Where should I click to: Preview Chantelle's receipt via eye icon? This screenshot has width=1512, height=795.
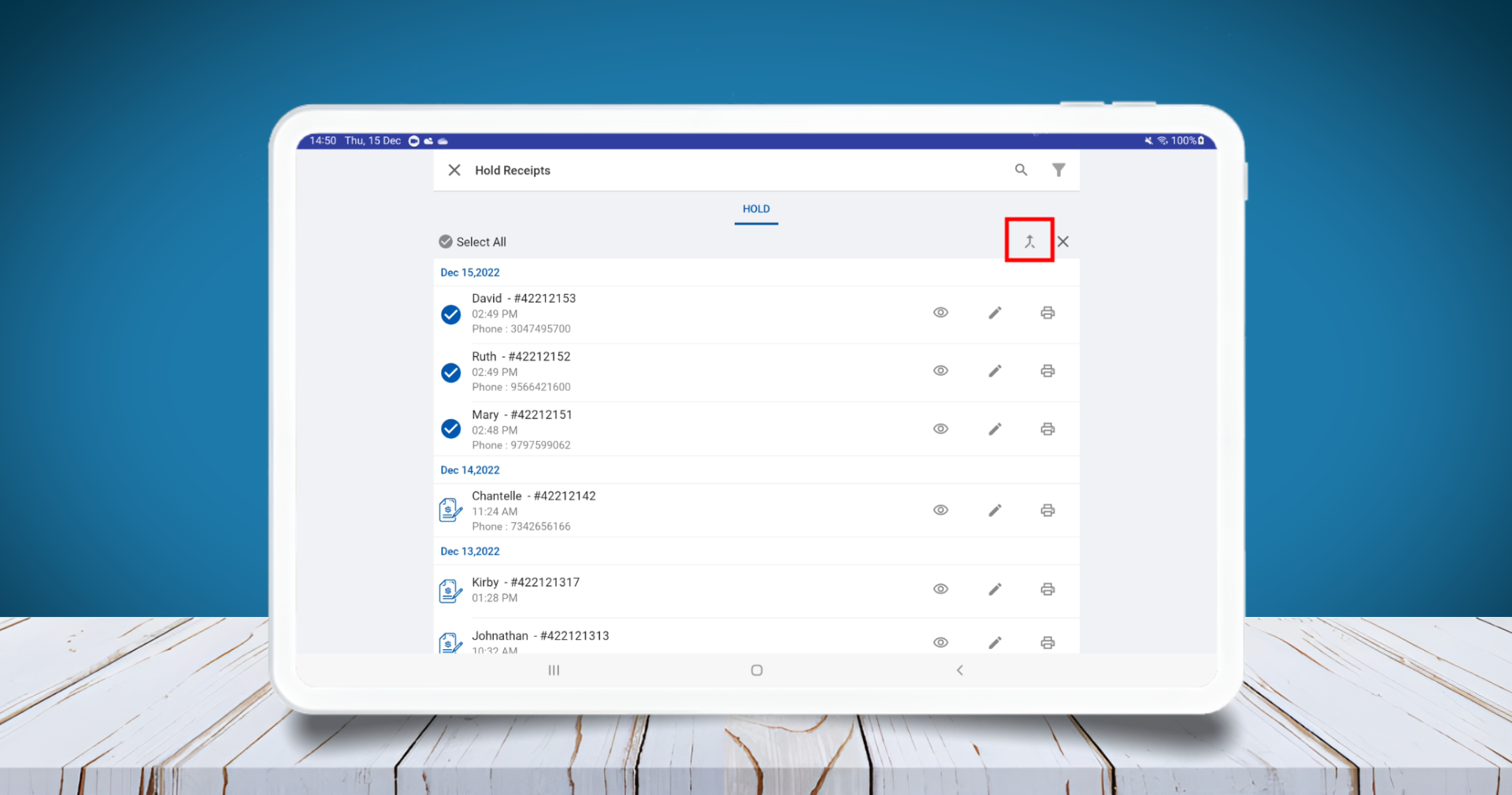[x=940, y=511]
